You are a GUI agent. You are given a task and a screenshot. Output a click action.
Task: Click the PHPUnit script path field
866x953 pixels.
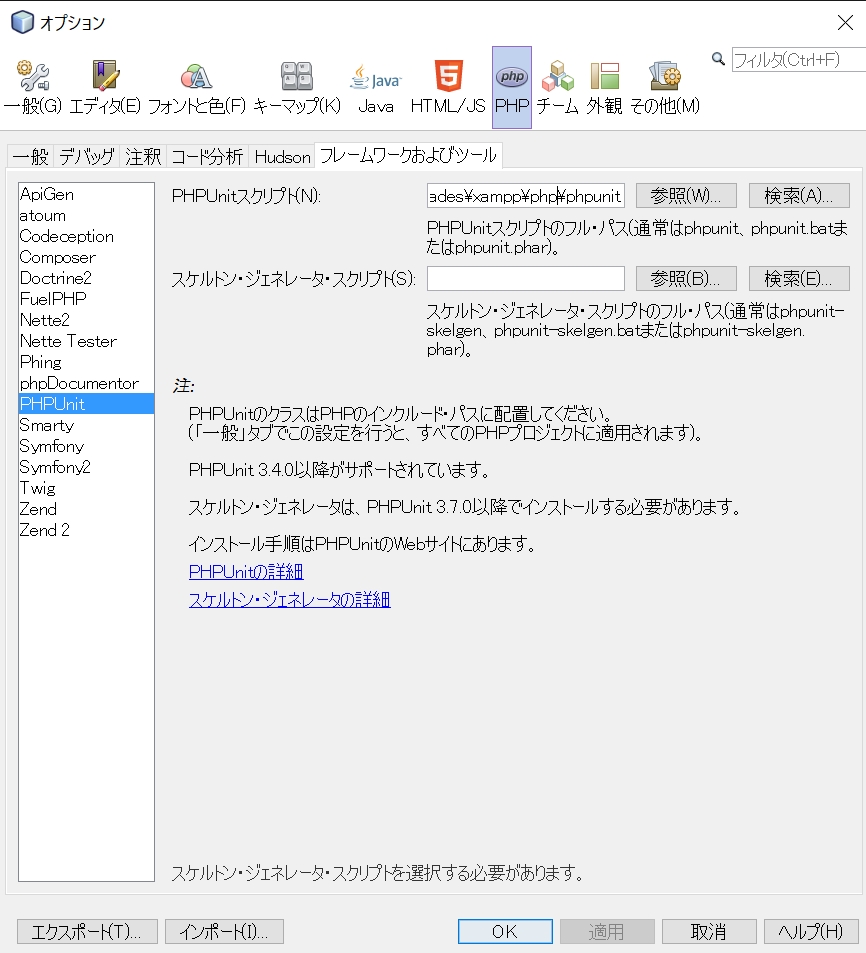526,196
